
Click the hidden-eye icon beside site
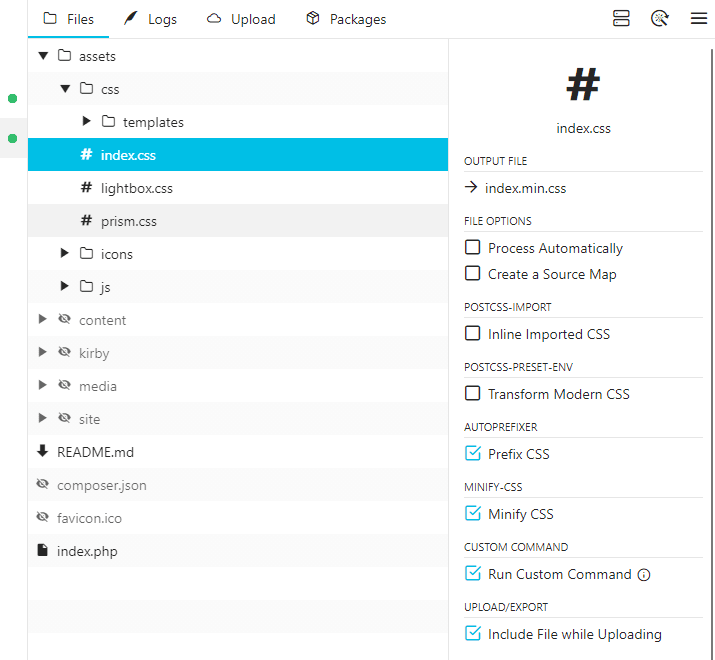[x=64, y=418]
